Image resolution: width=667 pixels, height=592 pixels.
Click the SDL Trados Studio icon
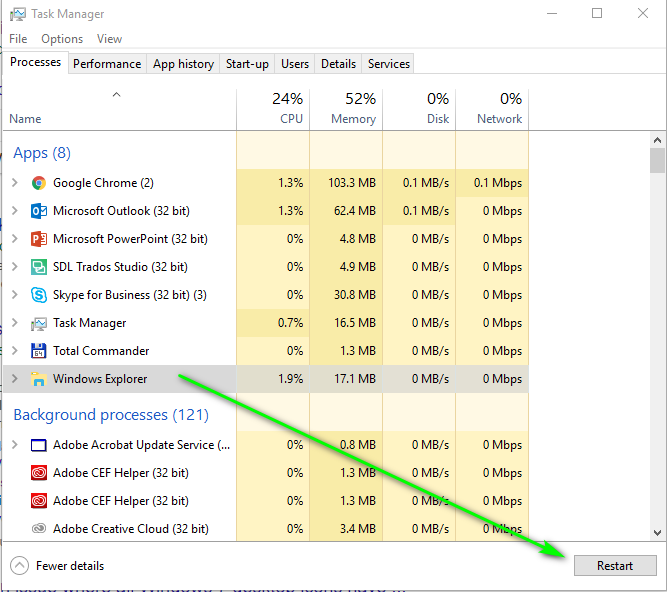[39, 267]
